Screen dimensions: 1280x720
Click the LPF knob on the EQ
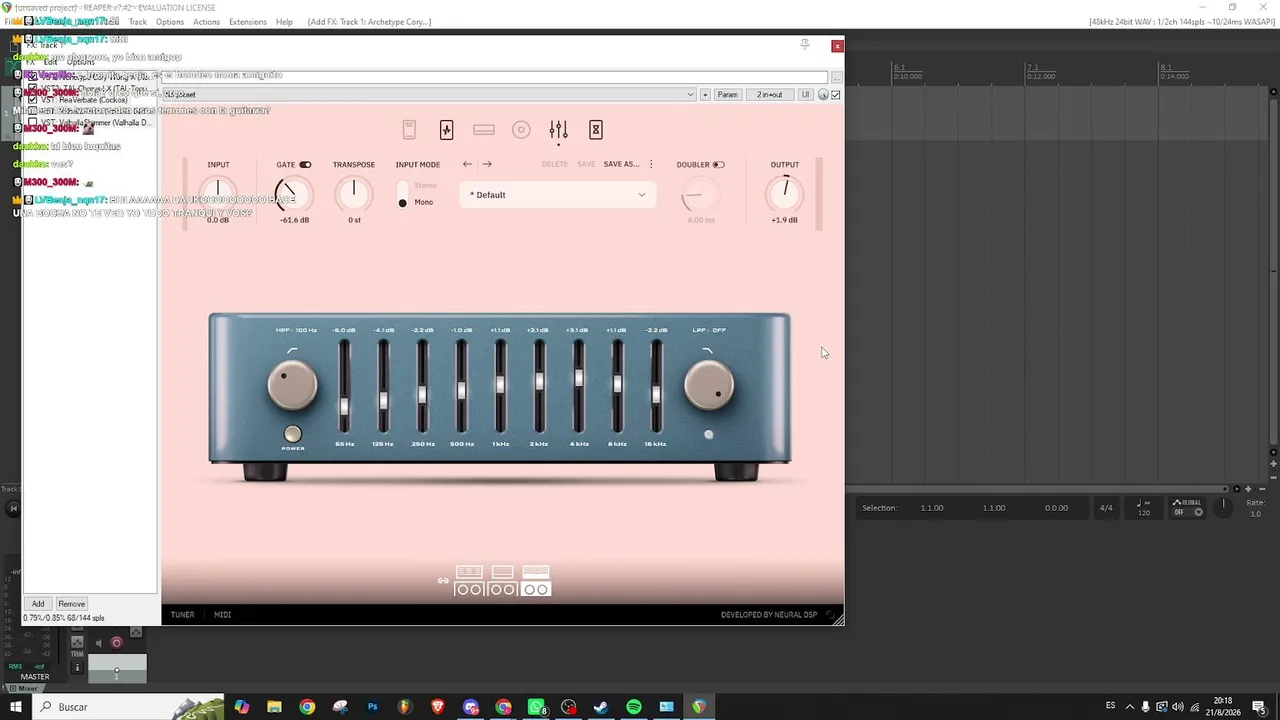709,385
